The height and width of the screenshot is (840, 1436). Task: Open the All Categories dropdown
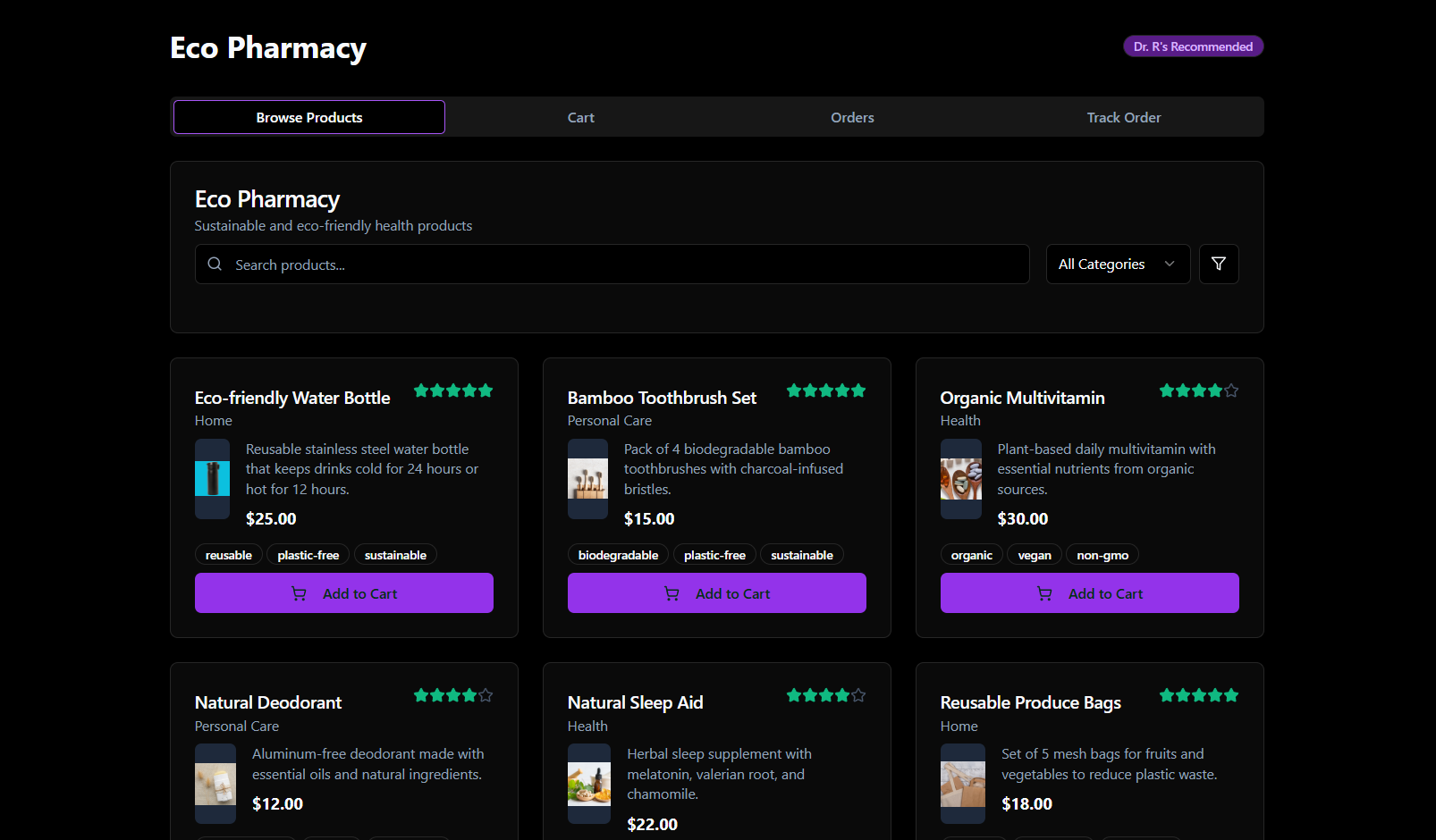[x=1118, y=264]
